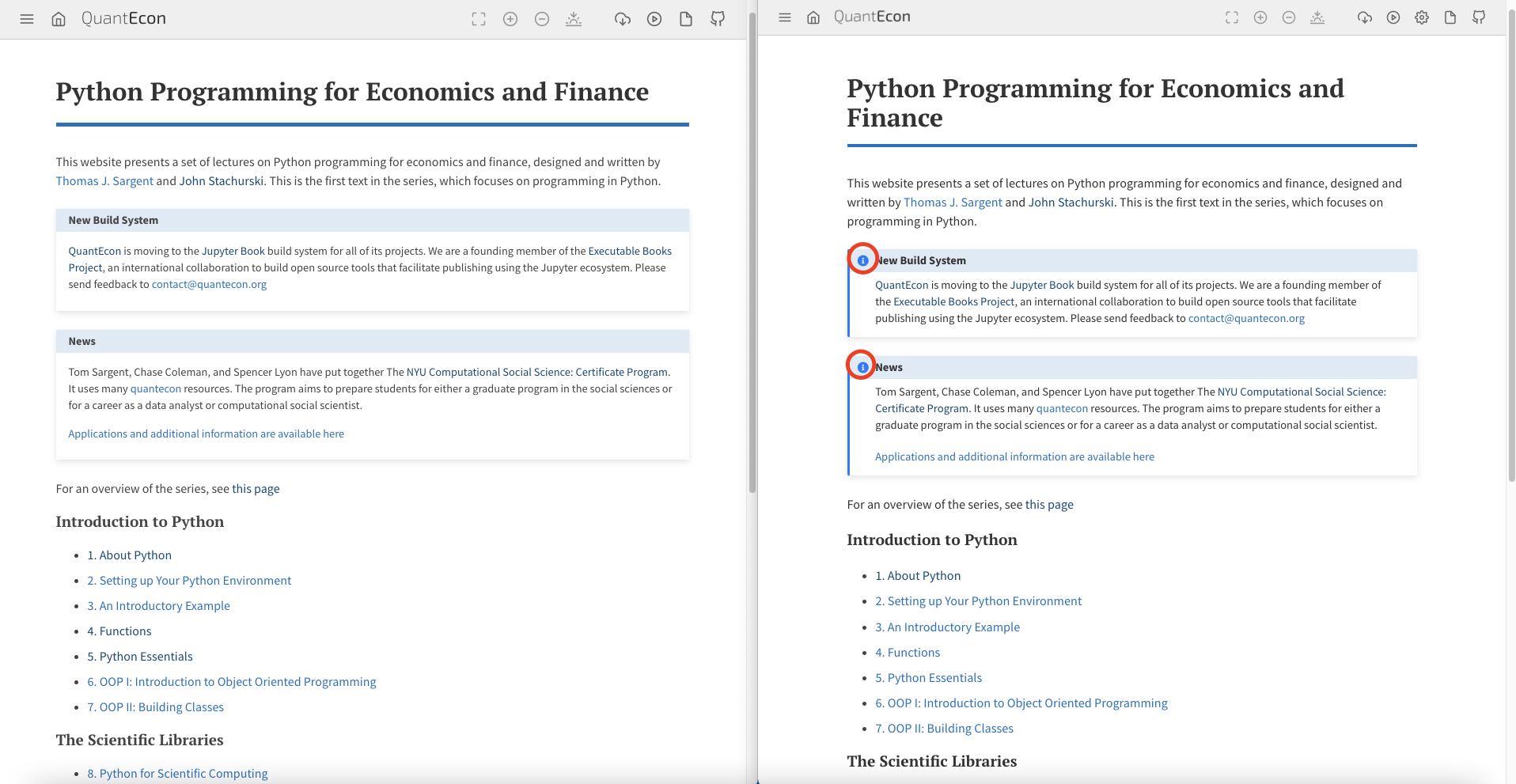Open '1. About Python' in right pane
The width and height of the screenshot is (1516, 784).
pyautogui.click(x=918, y=576)
